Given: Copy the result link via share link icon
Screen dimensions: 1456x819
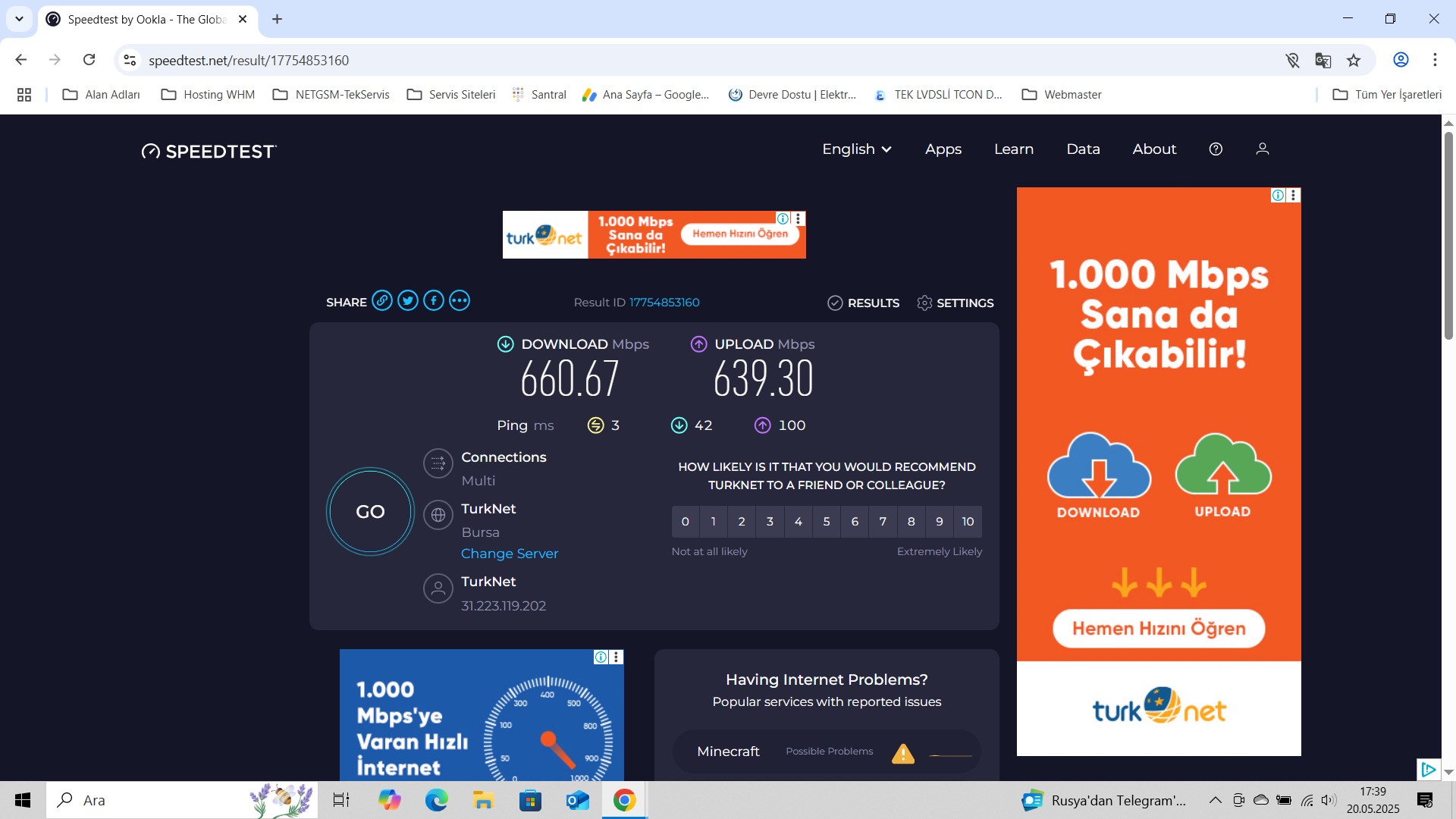Looking at the screenshot, I should 382,301.
